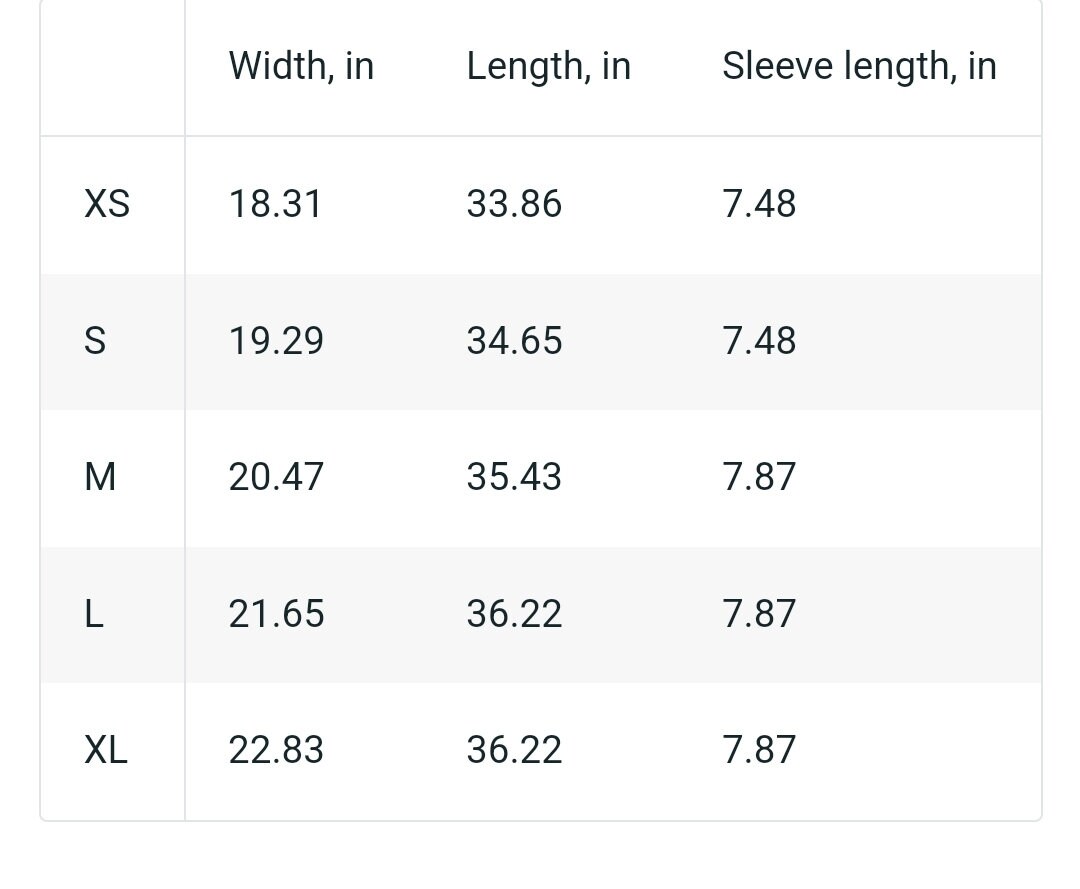The width and height of the screenshot is (1080, 889).
Task: Click the Width, in column header
Action: 301,67
